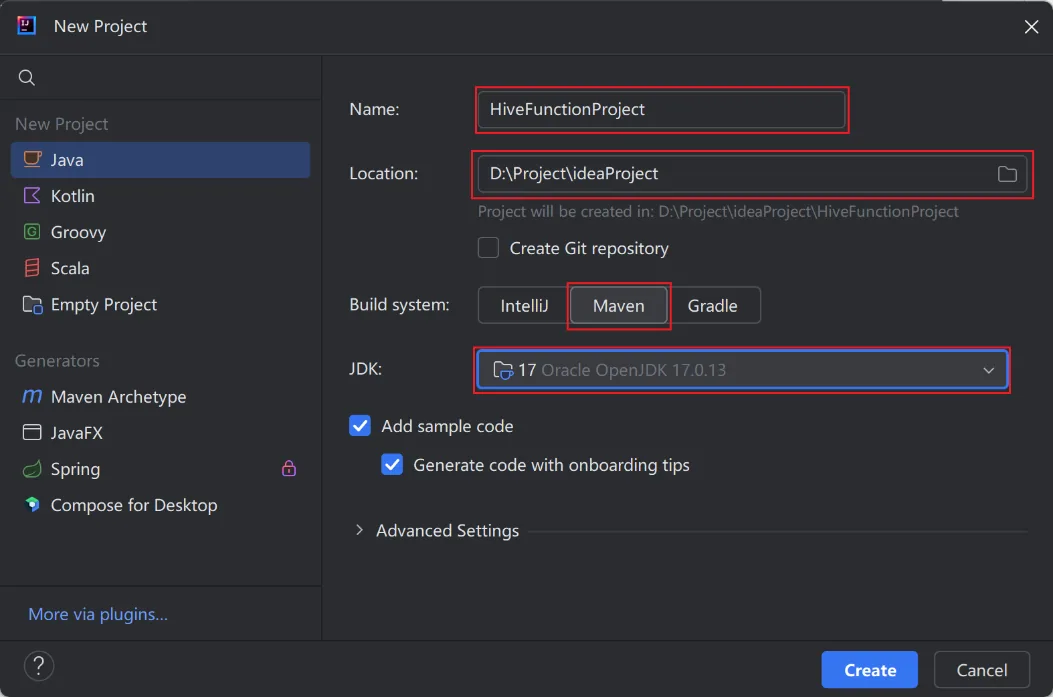Choose Spring generator

(x=161, y=469)
